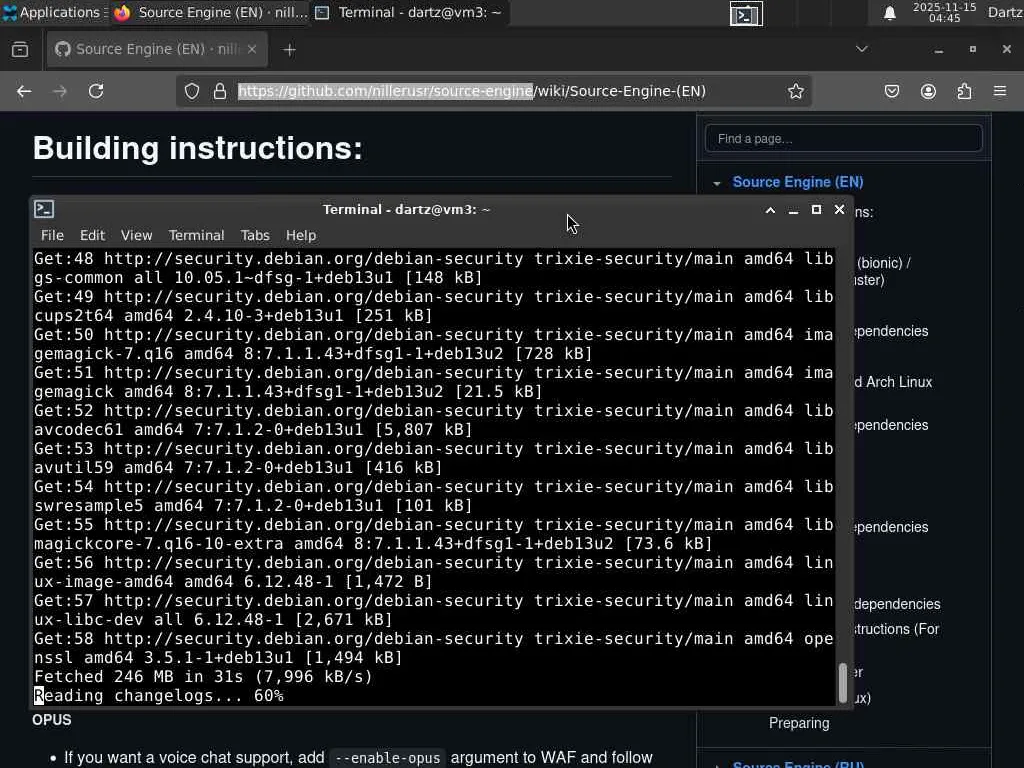This screenshot has width=1024, height=768.
Task: Click the --enable-opus code text
Action: pyautogui.click(x=388, y=758)
